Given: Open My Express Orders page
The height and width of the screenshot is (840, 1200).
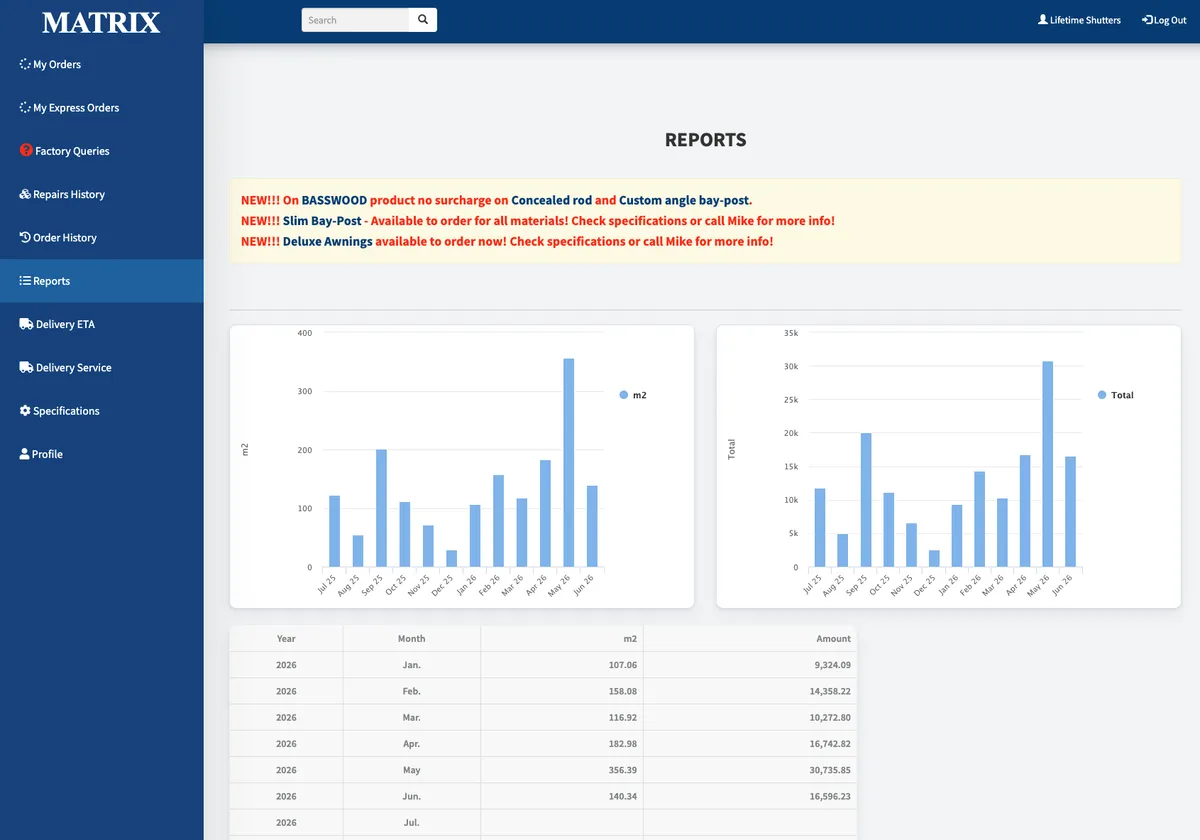Looking at the screenshot, I should click(101, 108).
